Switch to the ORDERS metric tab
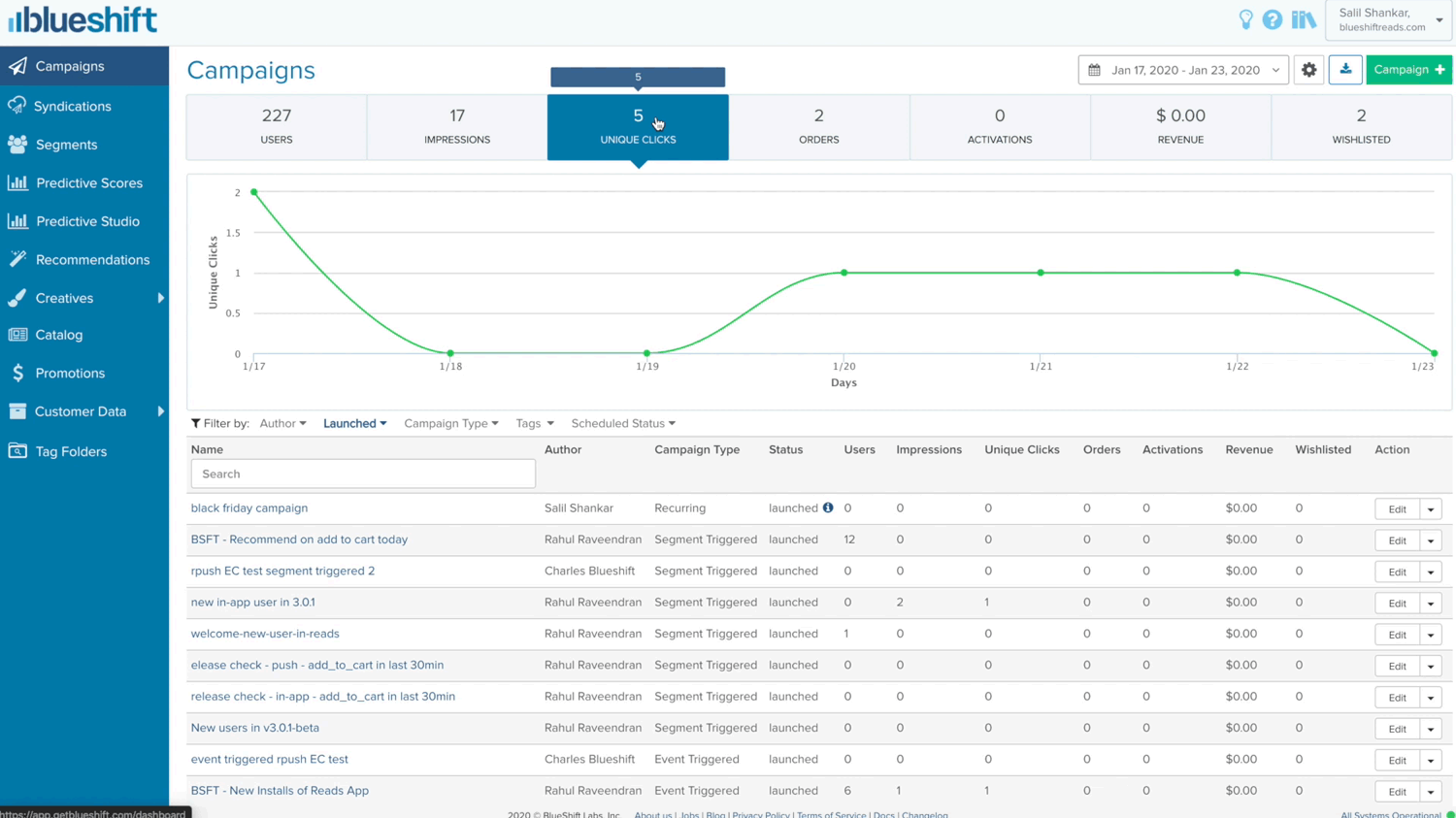Viewport: 1456px width, 818px height. click(818, 126)
